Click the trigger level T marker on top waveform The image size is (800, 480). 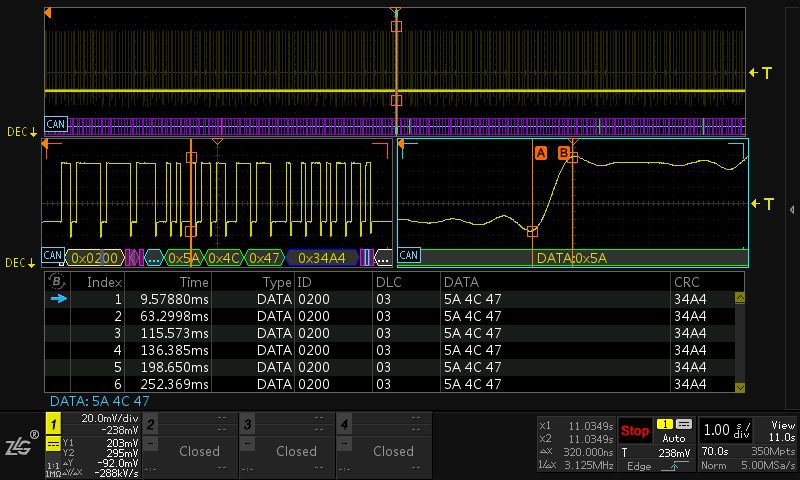[x=761, y=73]
